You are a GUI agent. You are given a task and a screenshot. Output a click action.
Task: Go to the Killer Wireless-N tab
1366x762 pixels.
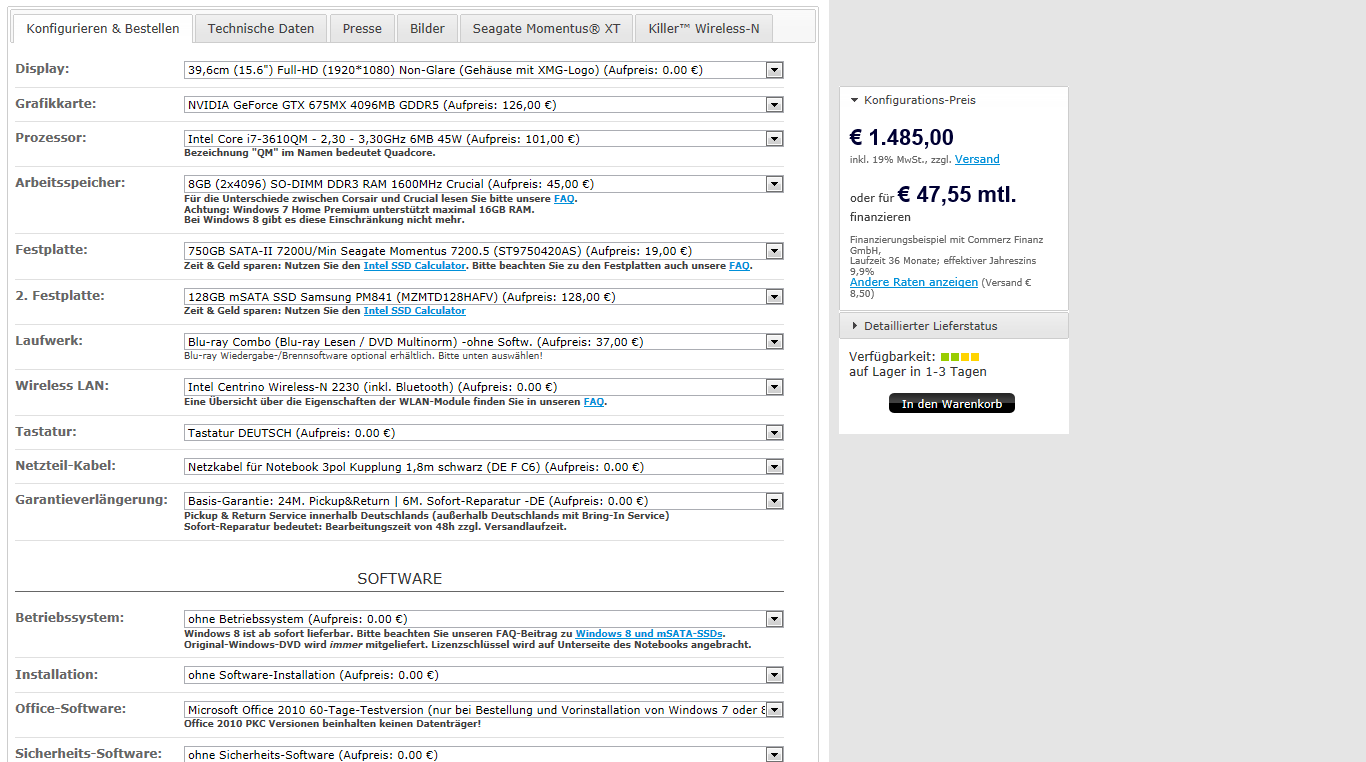pos(703,28)
